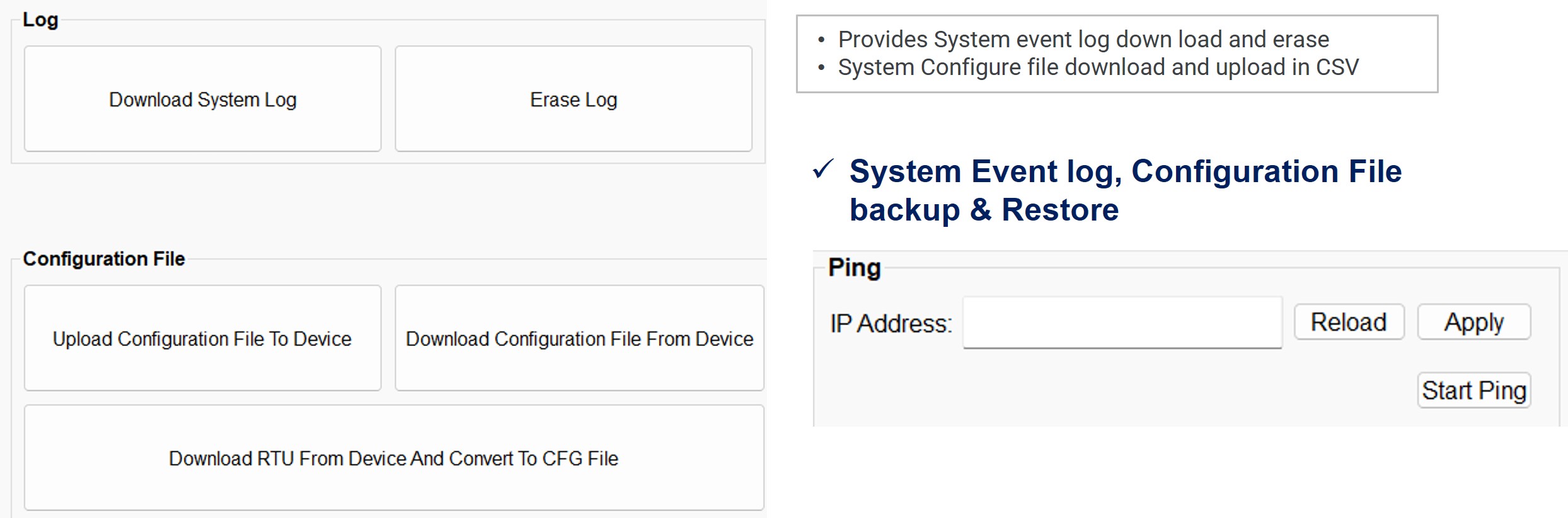
Task: Select the Configuration File section label
Action: click(104, 258)
